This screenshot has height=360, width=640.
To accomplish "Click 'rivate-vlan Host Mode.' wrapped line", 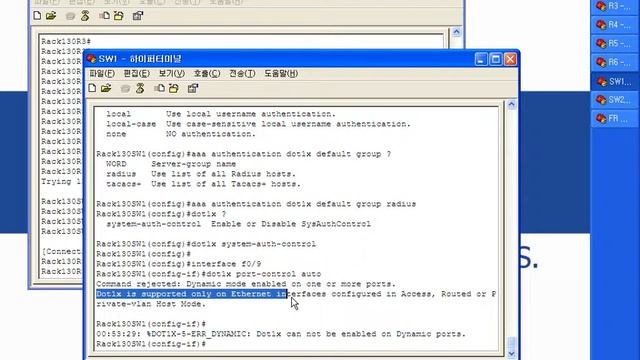I will 151,304.
